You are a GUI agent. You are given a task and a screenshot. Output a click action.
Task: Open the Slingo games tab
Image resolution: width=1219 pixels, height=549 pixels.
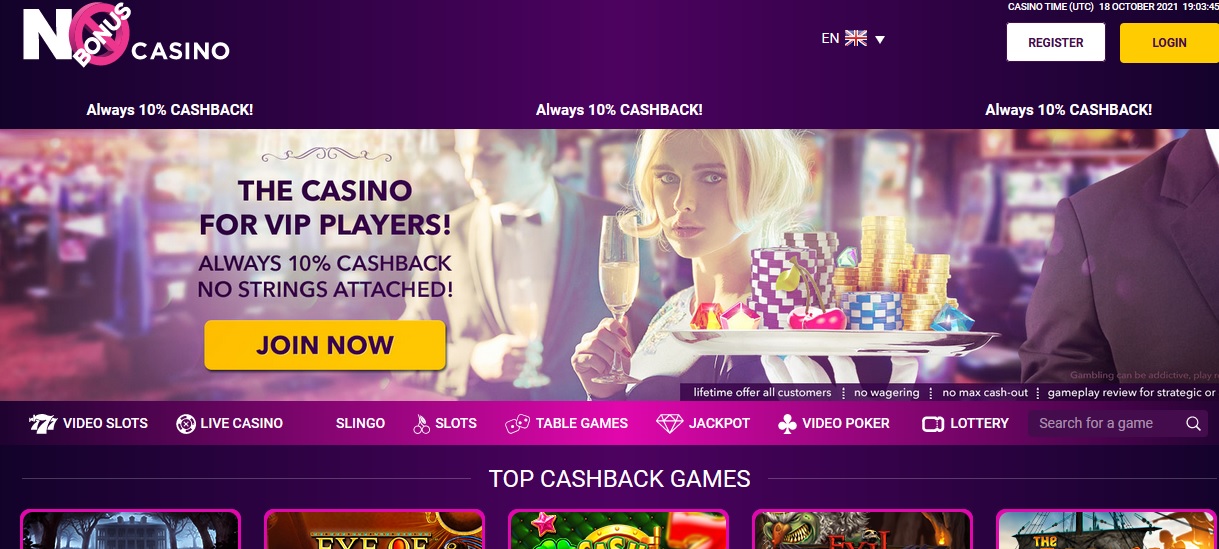tap(360, 423)
